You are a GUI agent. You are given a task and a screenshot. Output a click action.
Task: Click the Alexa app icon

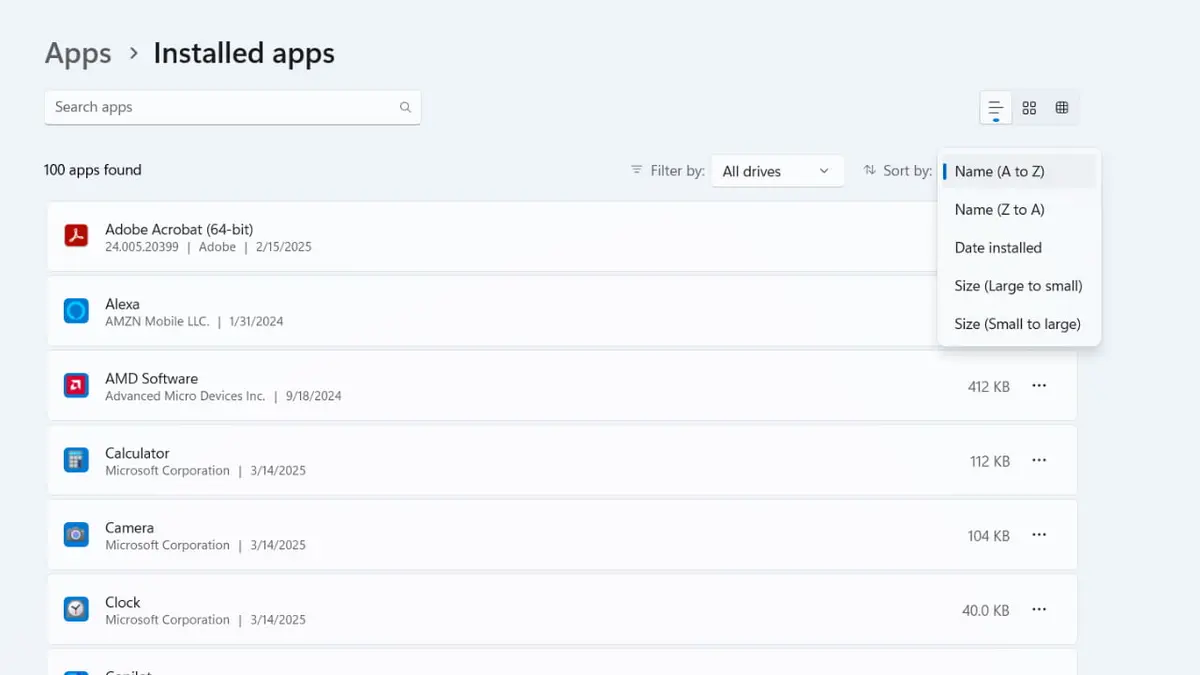pos(76,311)
